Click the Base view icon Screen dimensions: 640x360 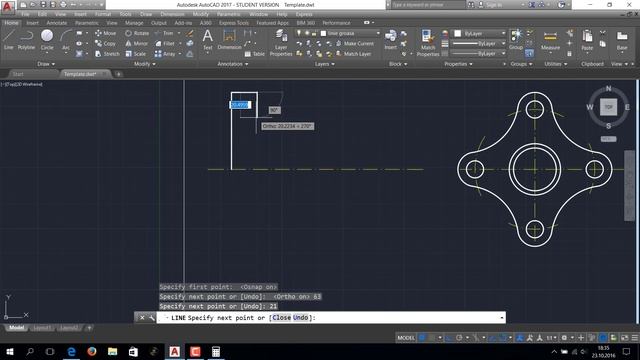coord(622,40)
